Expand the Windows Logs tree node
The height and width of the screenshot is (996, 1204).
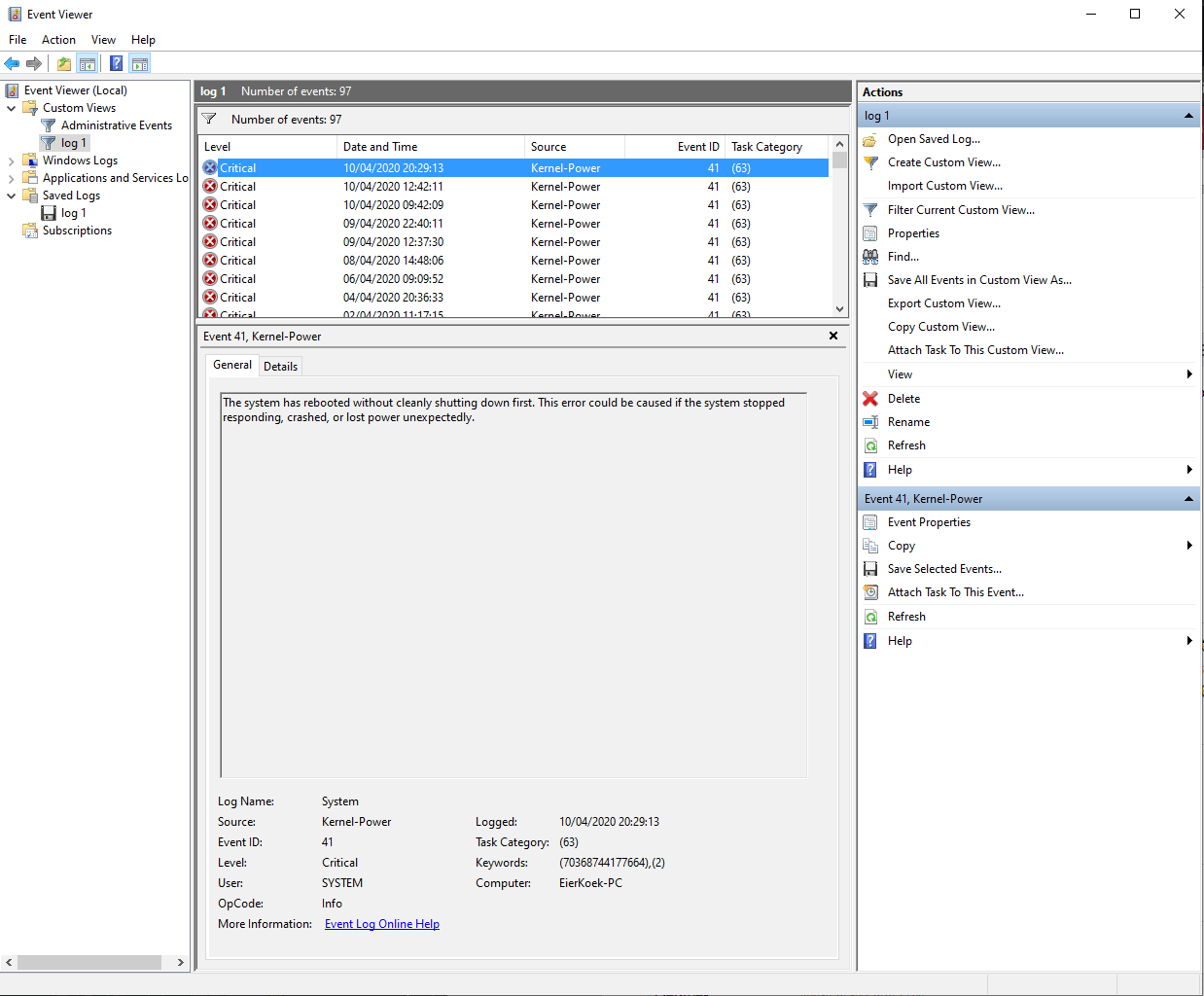point(12,160)
